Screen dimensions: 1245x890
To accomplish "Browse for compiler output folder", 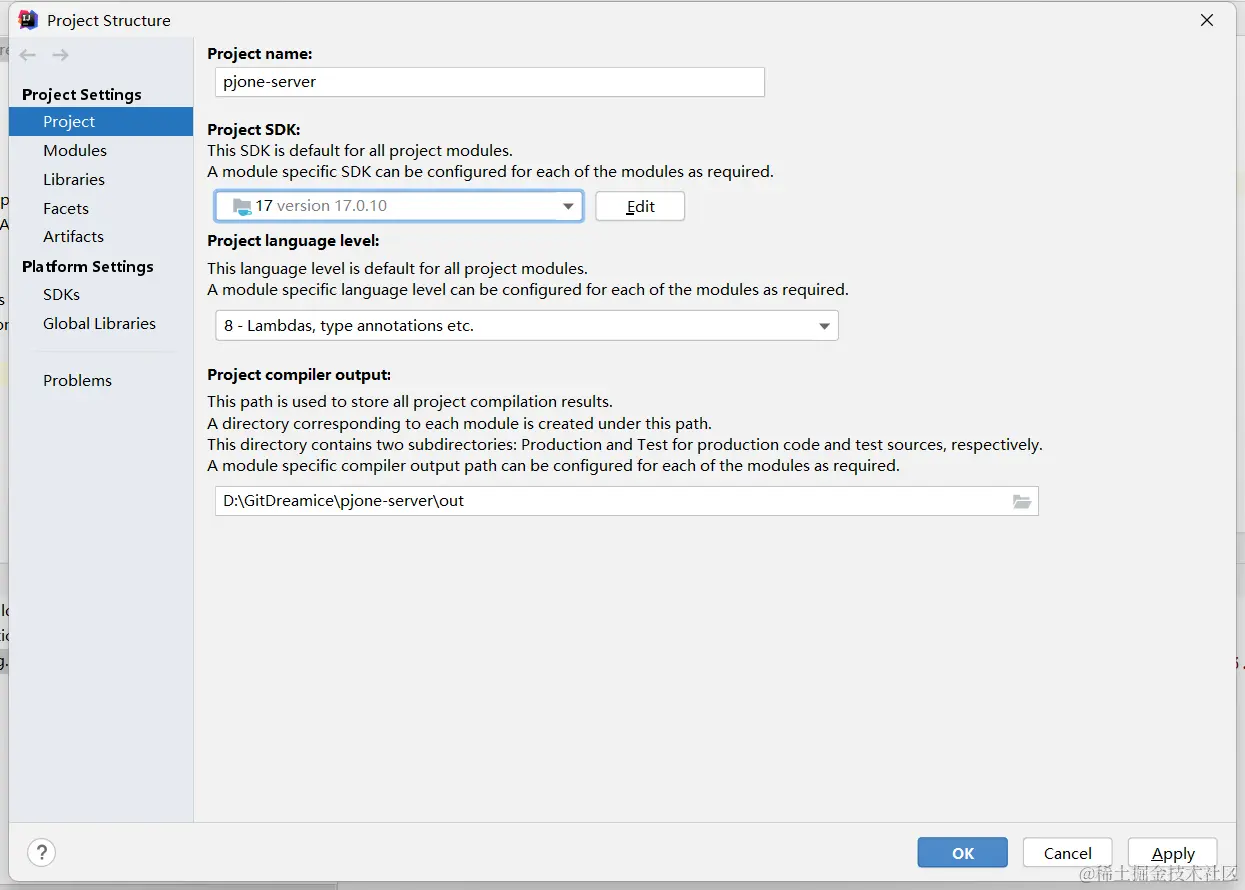I will [1021, 501].
